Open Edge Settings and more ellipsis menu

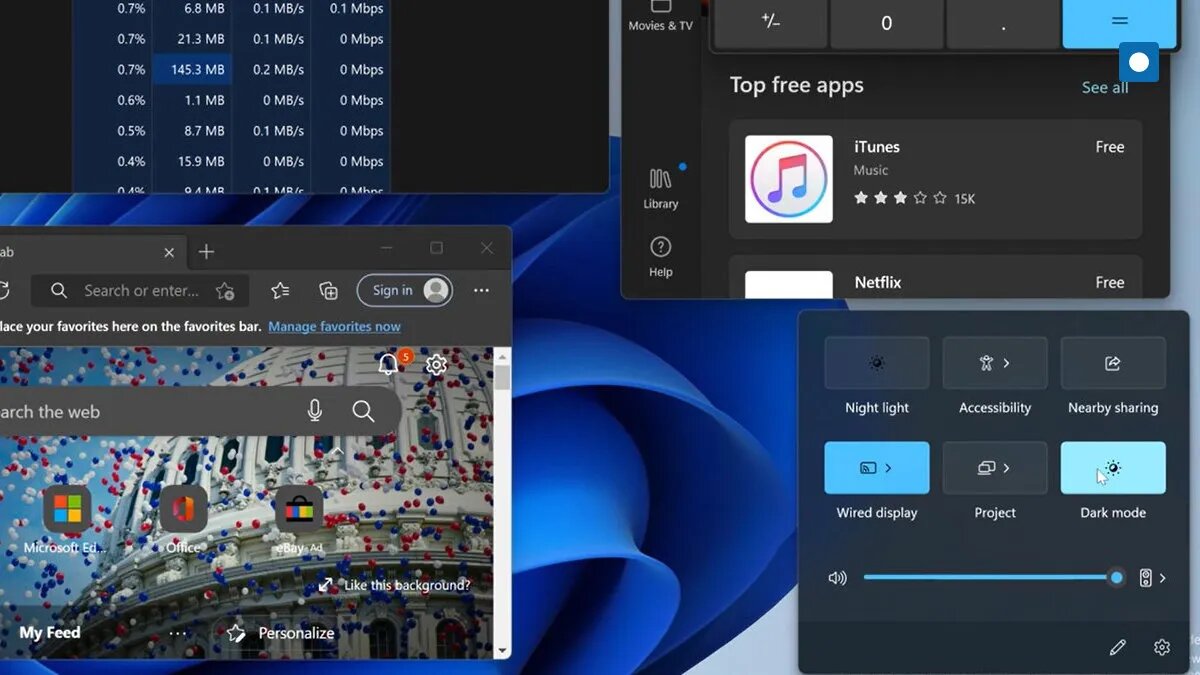(481, 291)
